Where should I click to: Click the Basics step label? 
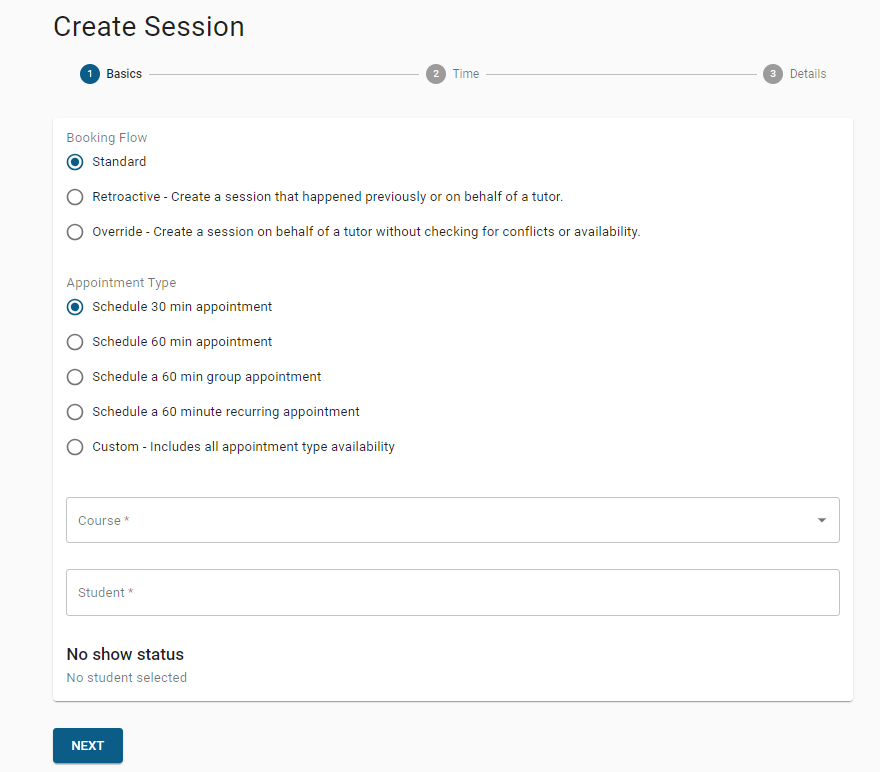(x=124, y=74)
